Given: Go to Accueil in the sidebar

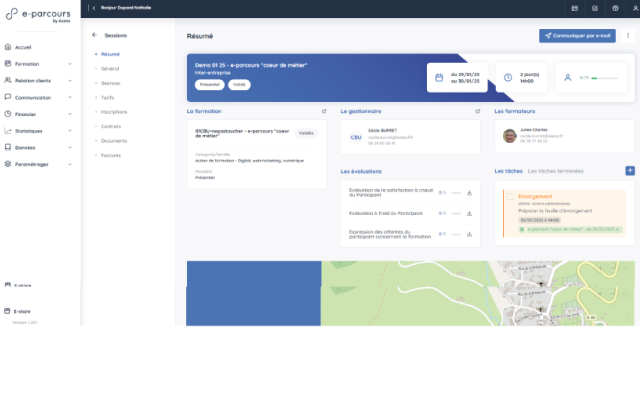Looking at the screenshot, I should [24, 47].
